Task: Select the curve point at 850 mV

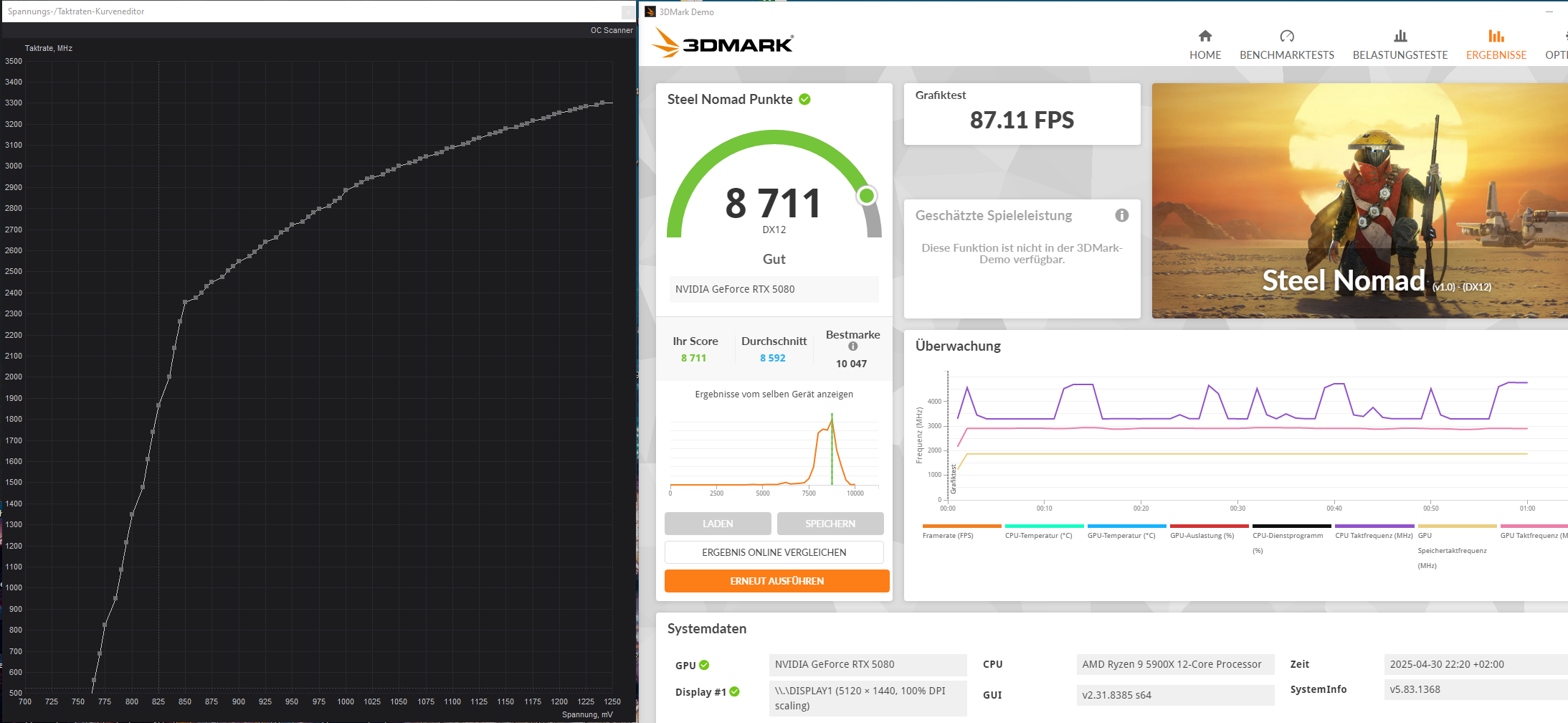Action: coord(185,302)
